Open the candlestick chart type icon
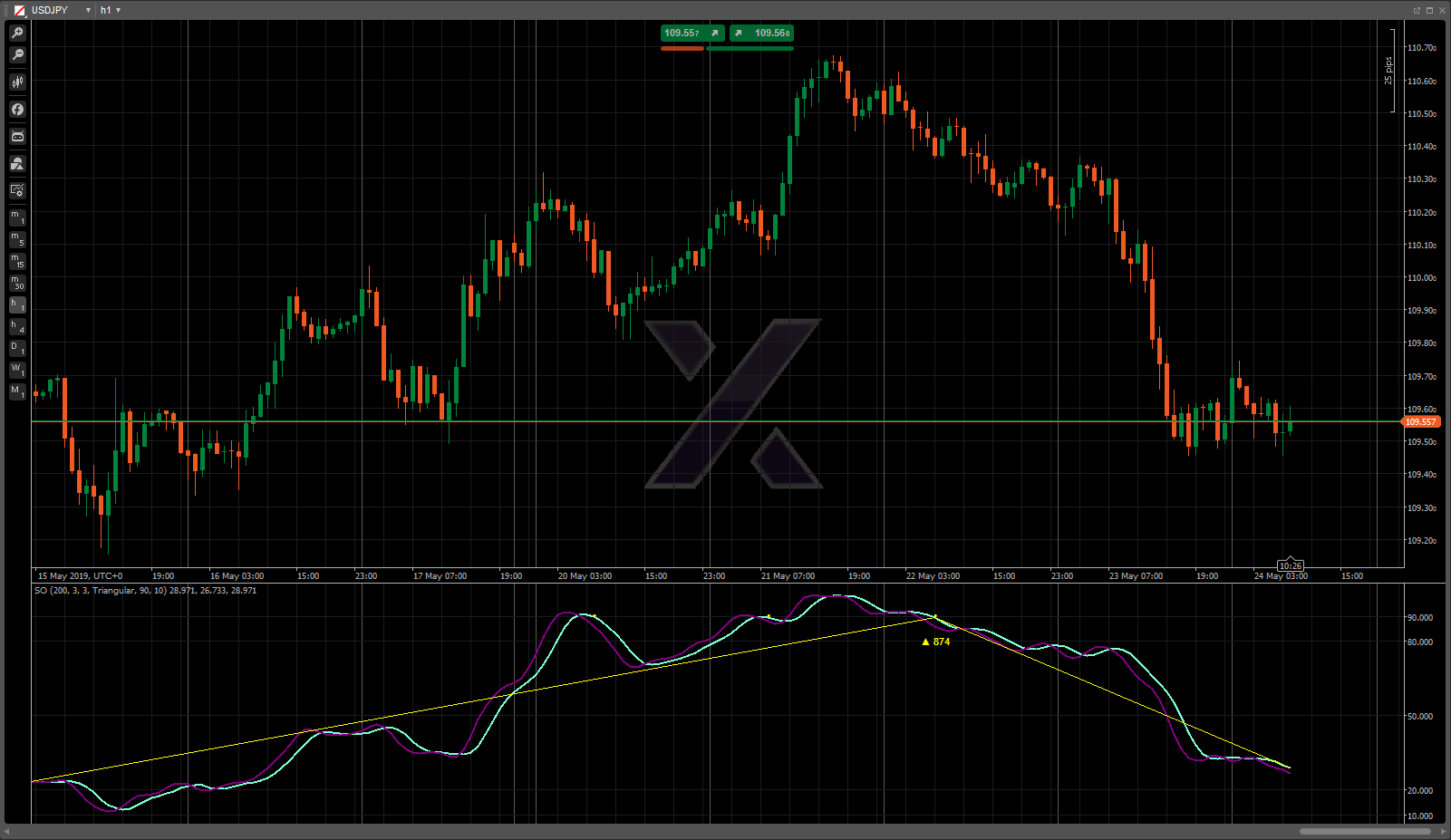 (x=17, y=82)
